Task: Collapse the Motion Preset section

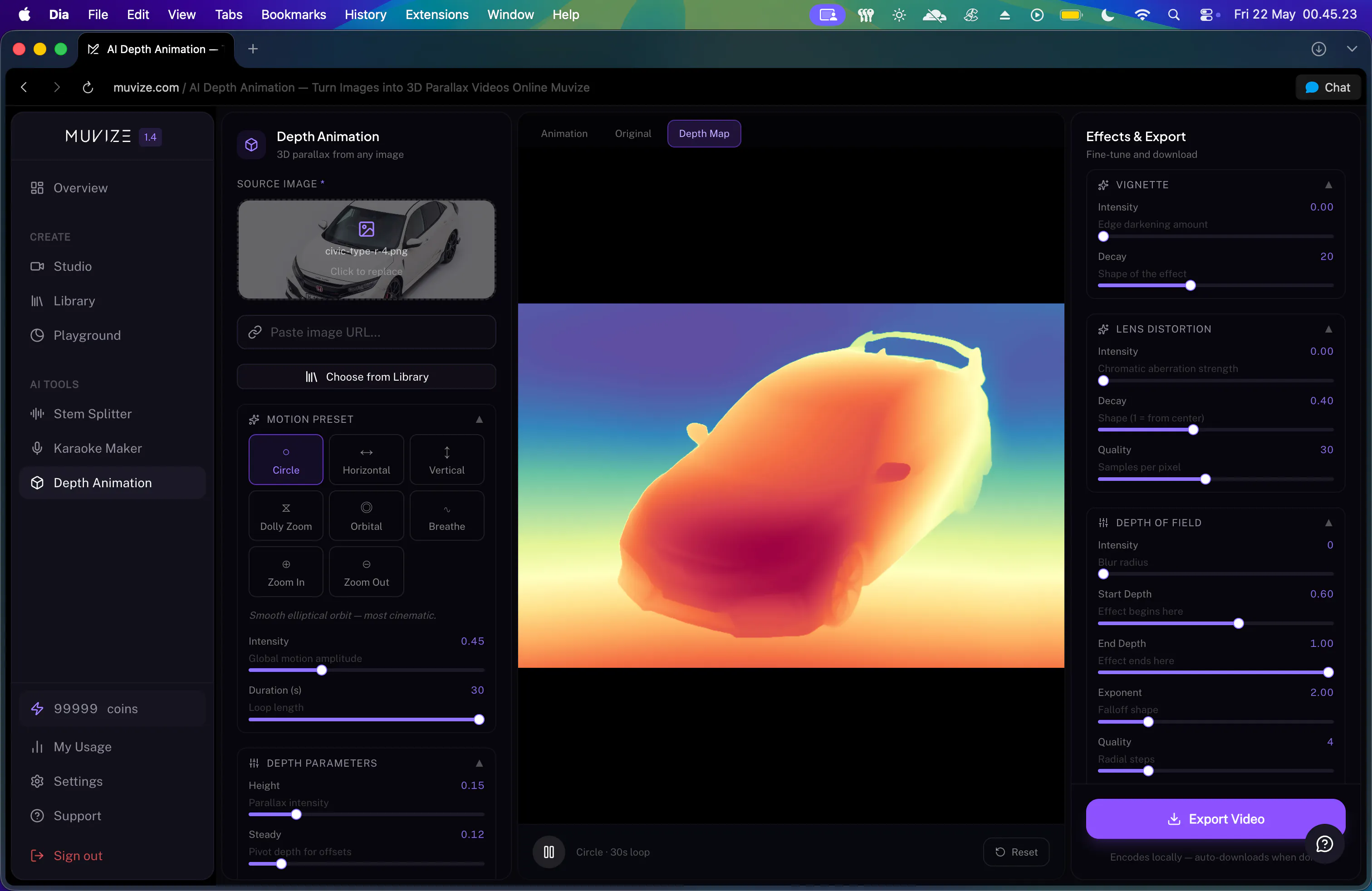Action: click(x=479, y=420)
